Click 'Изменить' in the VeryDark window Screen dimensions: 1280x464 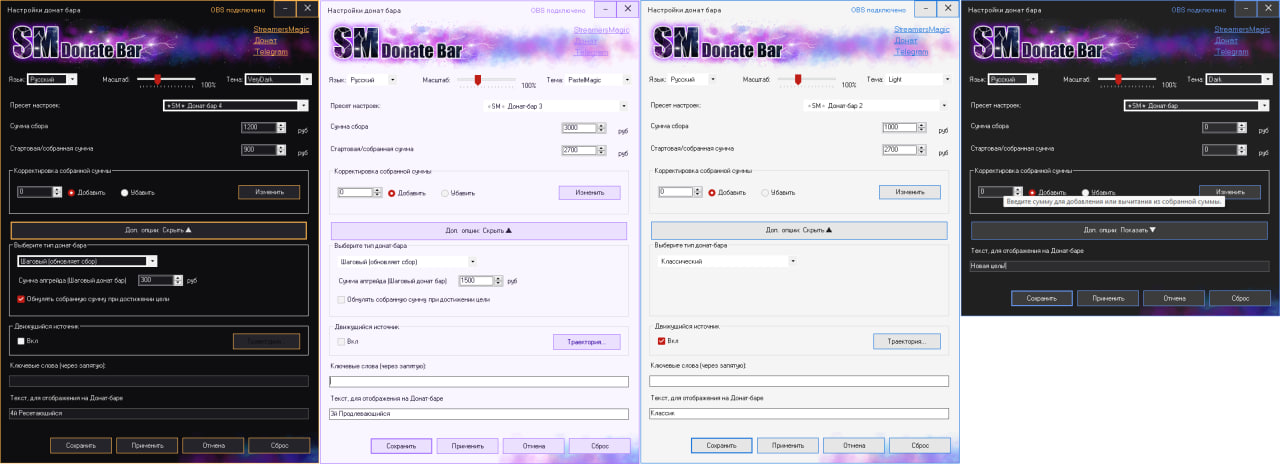coord(268,192)
